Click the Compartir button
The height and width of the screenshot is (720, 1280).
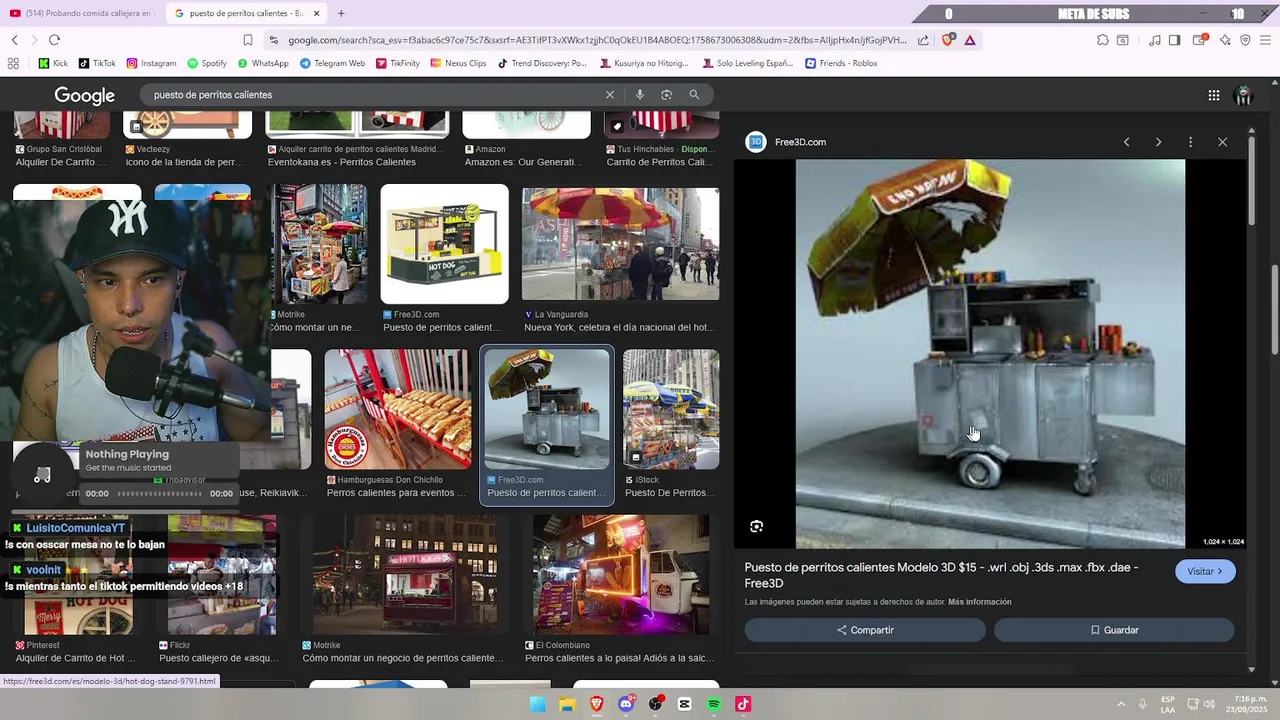click(865, 630)
